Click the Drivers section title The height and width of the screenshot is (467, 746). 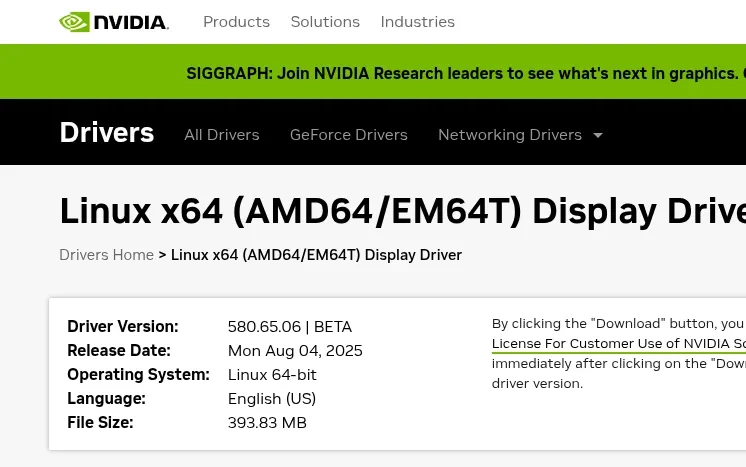pos(107,133)
